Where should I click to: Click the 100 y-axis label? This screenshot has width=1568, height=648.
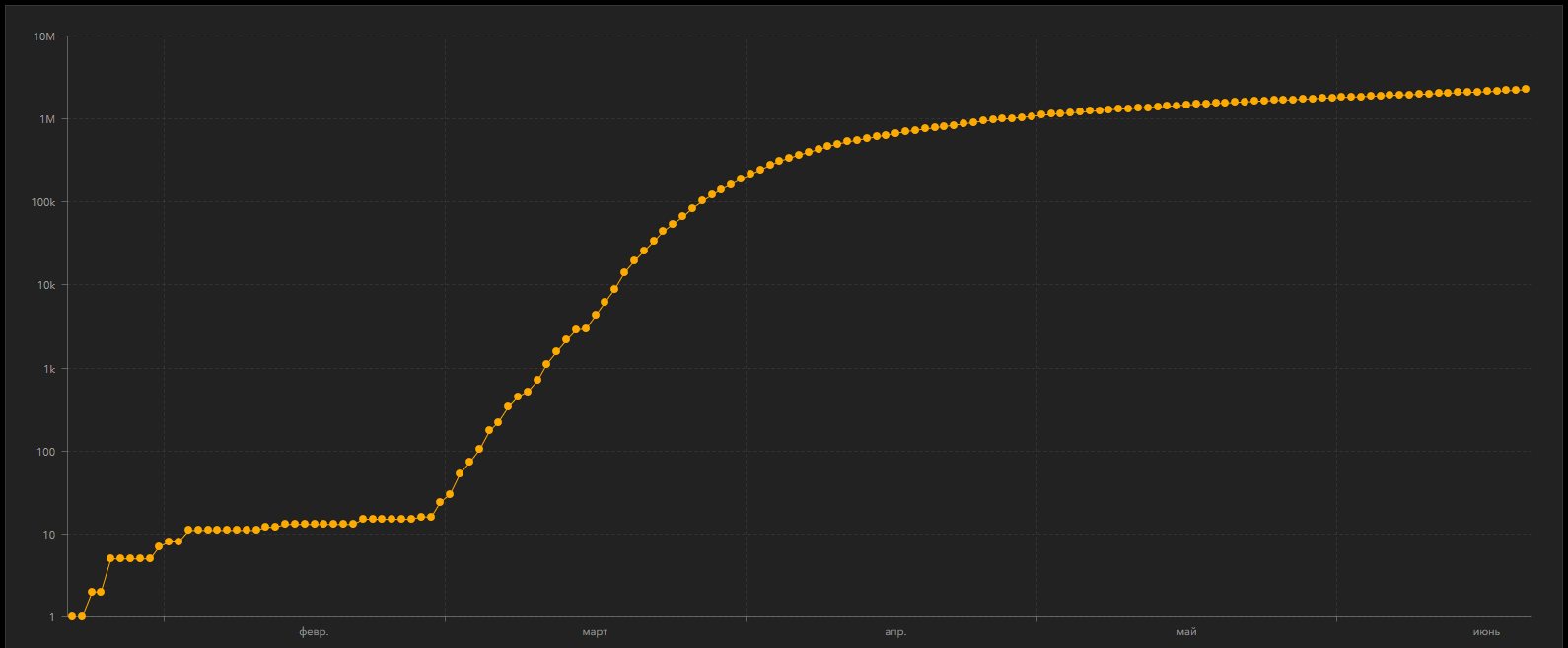point(46,452)
